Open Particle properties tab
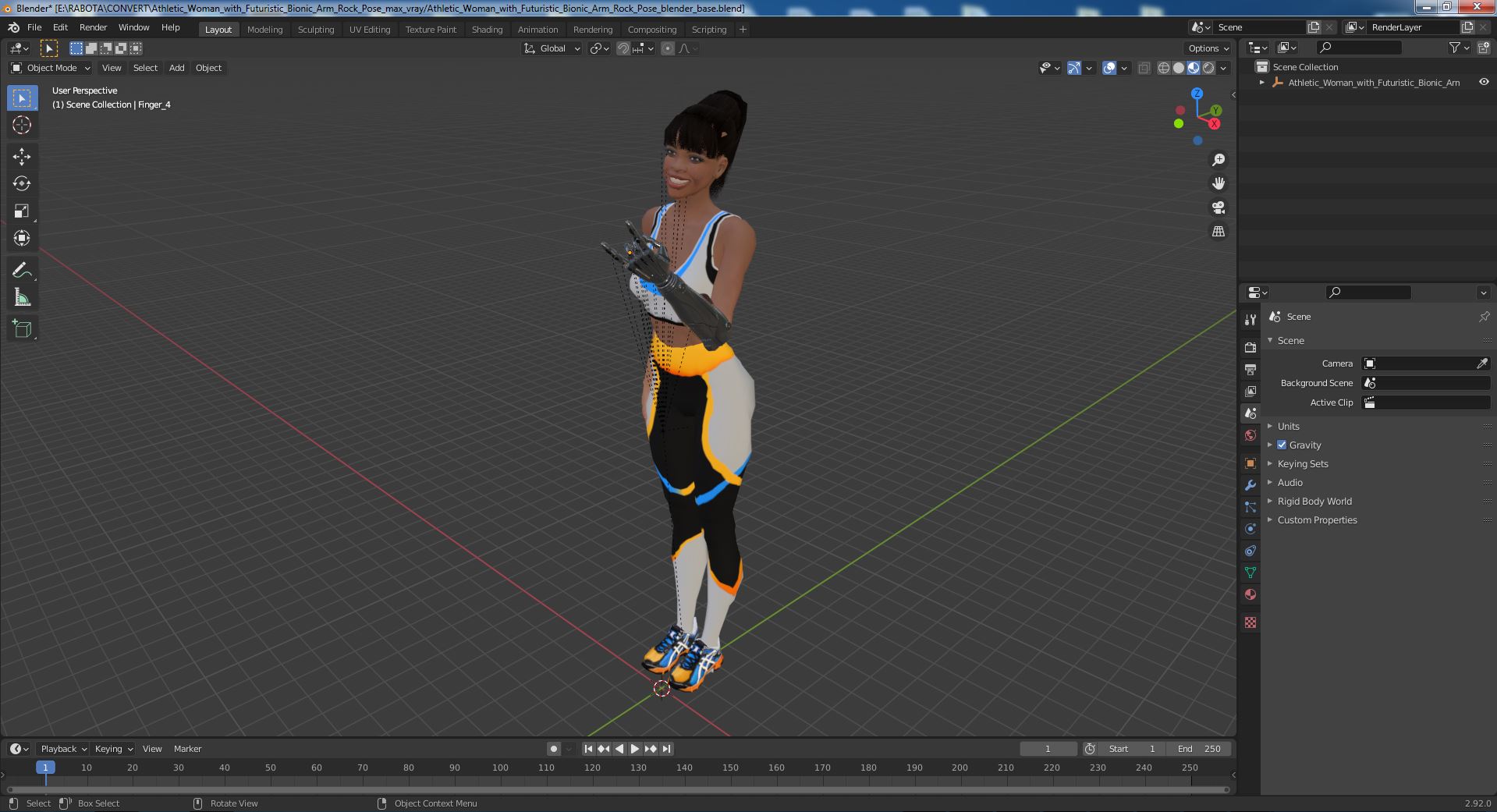Screen dimensions: 1497x812 1250,507
